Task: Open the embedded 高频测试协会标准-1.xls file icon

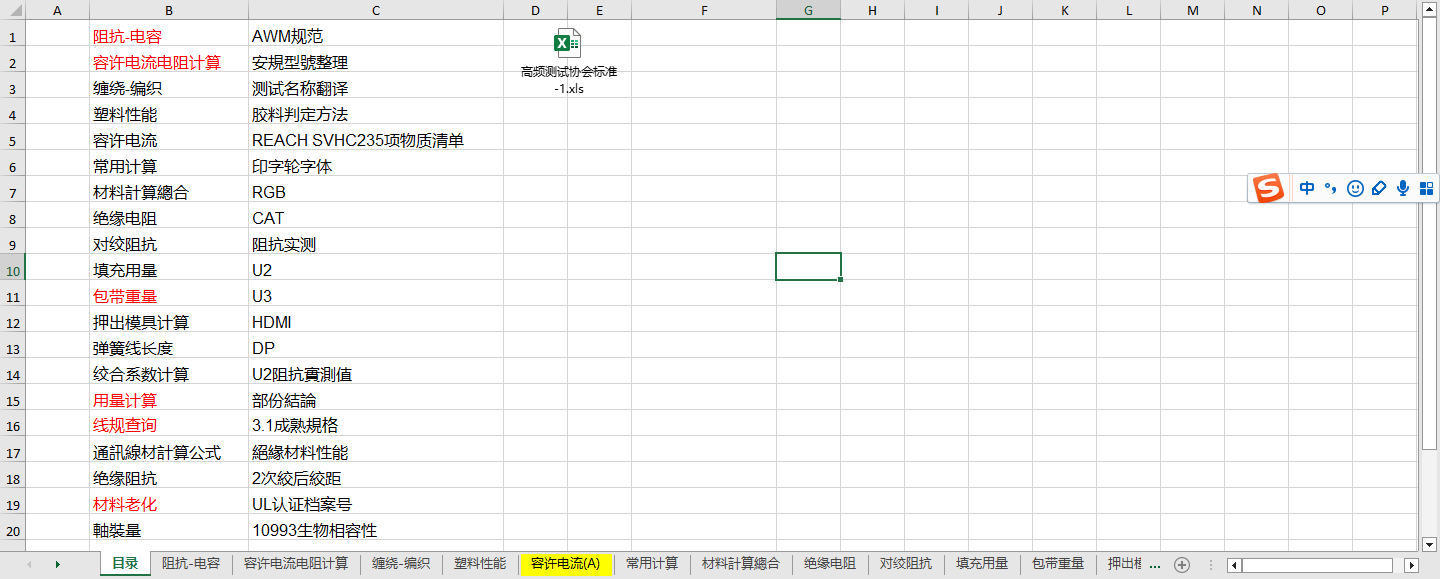Action: 568,45
